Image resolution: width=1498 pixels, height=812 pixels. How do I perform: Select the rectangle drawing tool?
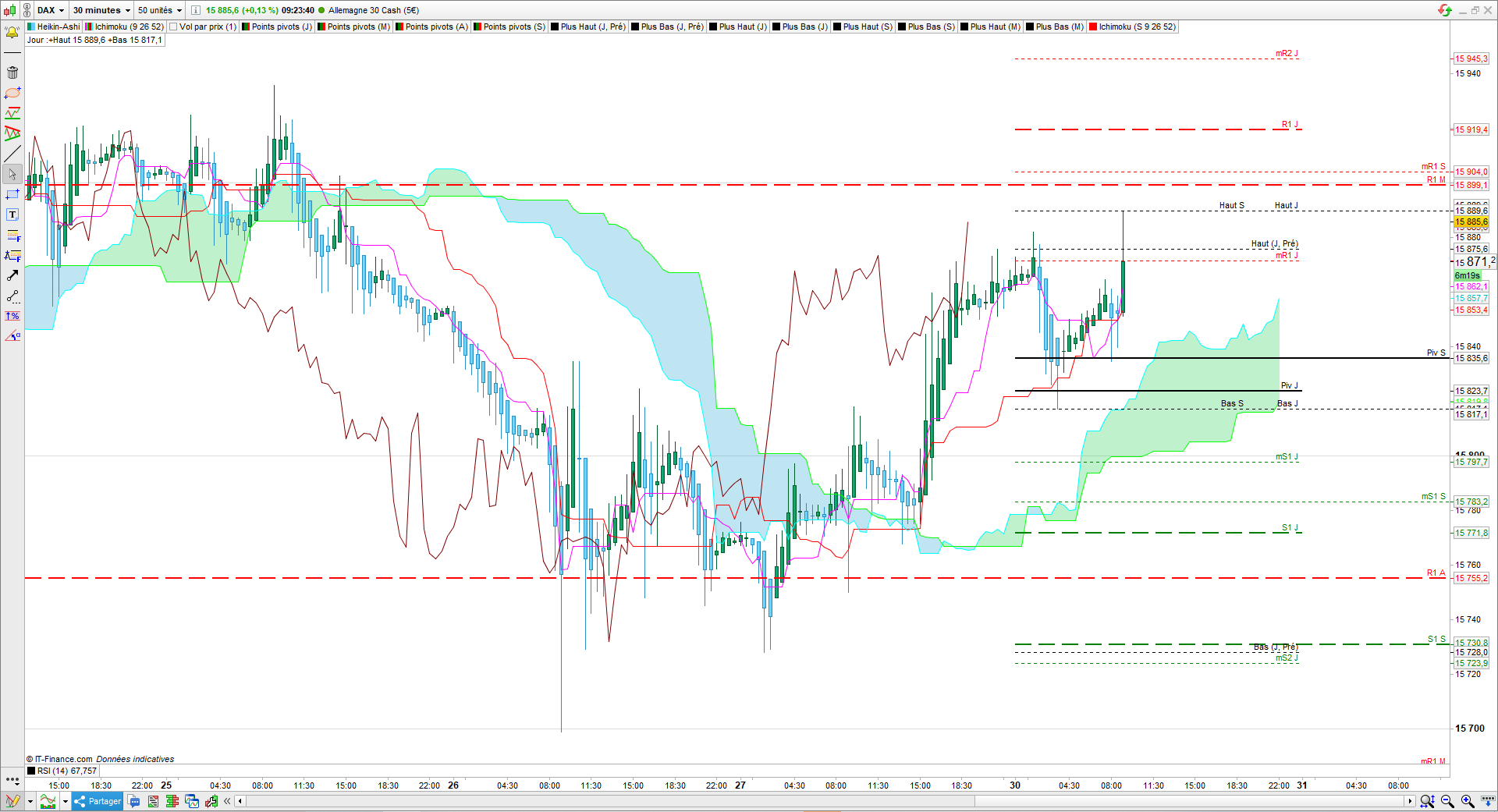click(x=12, y=194)
